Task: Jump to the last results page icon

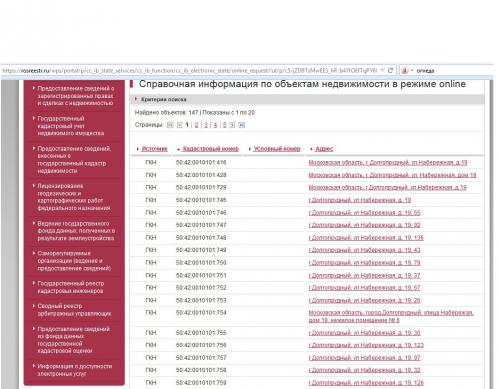Action: click(242, 125)
